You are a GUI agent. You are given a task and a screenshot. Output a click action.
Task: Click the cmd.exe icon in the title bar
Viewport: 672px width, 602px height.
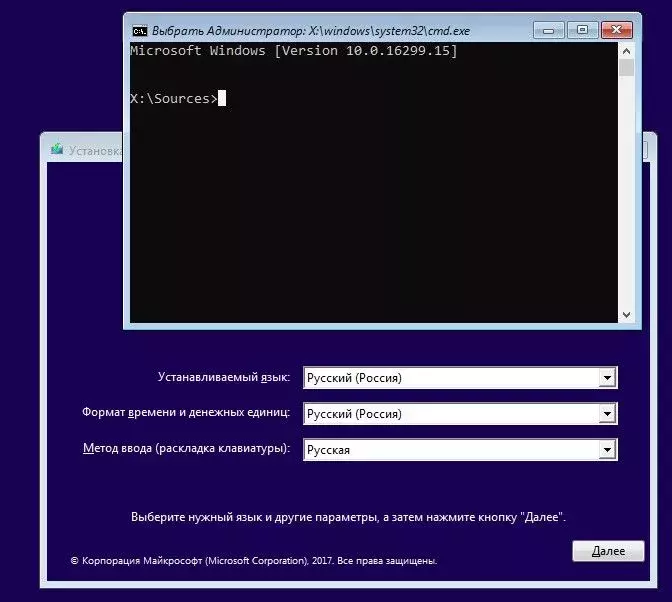click(x=140, y=31)
